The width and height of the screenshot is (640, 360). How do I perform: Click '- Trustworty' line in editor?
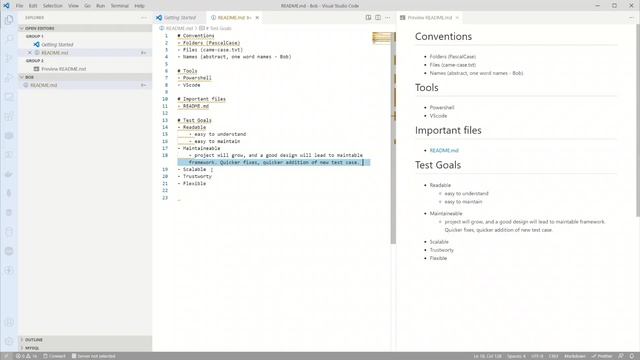[x=195, y=176]
